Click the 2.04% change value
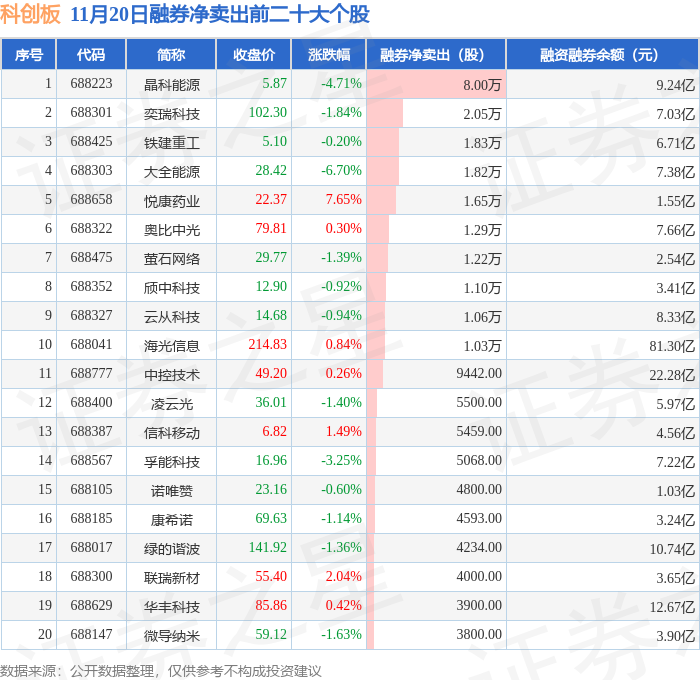This screenshot has width=700, height=680. 343,577
